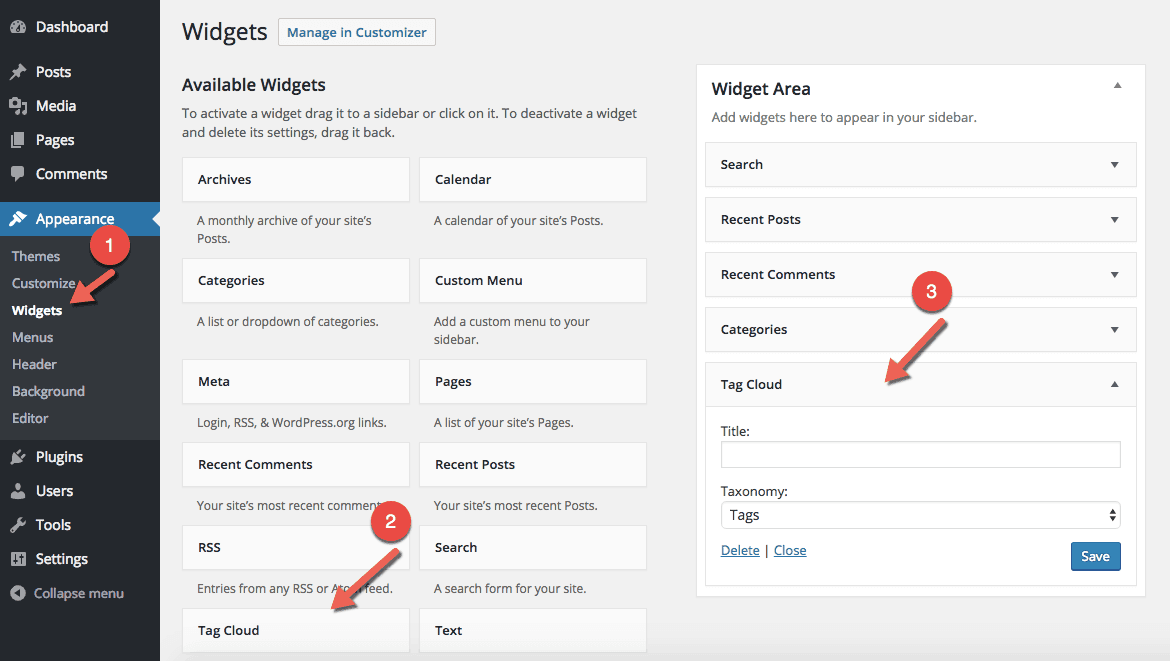Expand the Search widget in Widget Area
Viewport: 1170px width, 661px height.
click(1114, 165)
